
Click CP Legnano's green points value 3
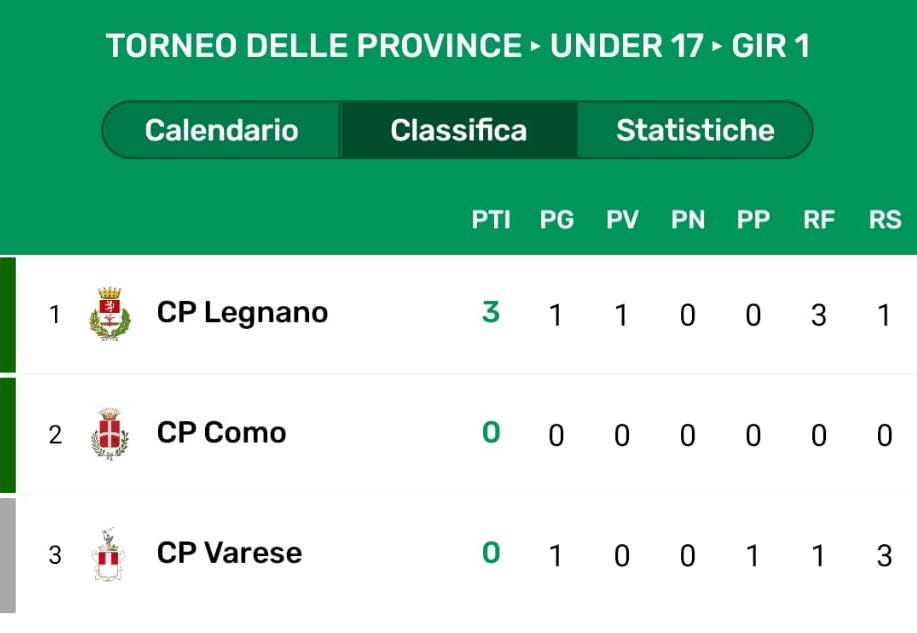[x=490, y=313]
